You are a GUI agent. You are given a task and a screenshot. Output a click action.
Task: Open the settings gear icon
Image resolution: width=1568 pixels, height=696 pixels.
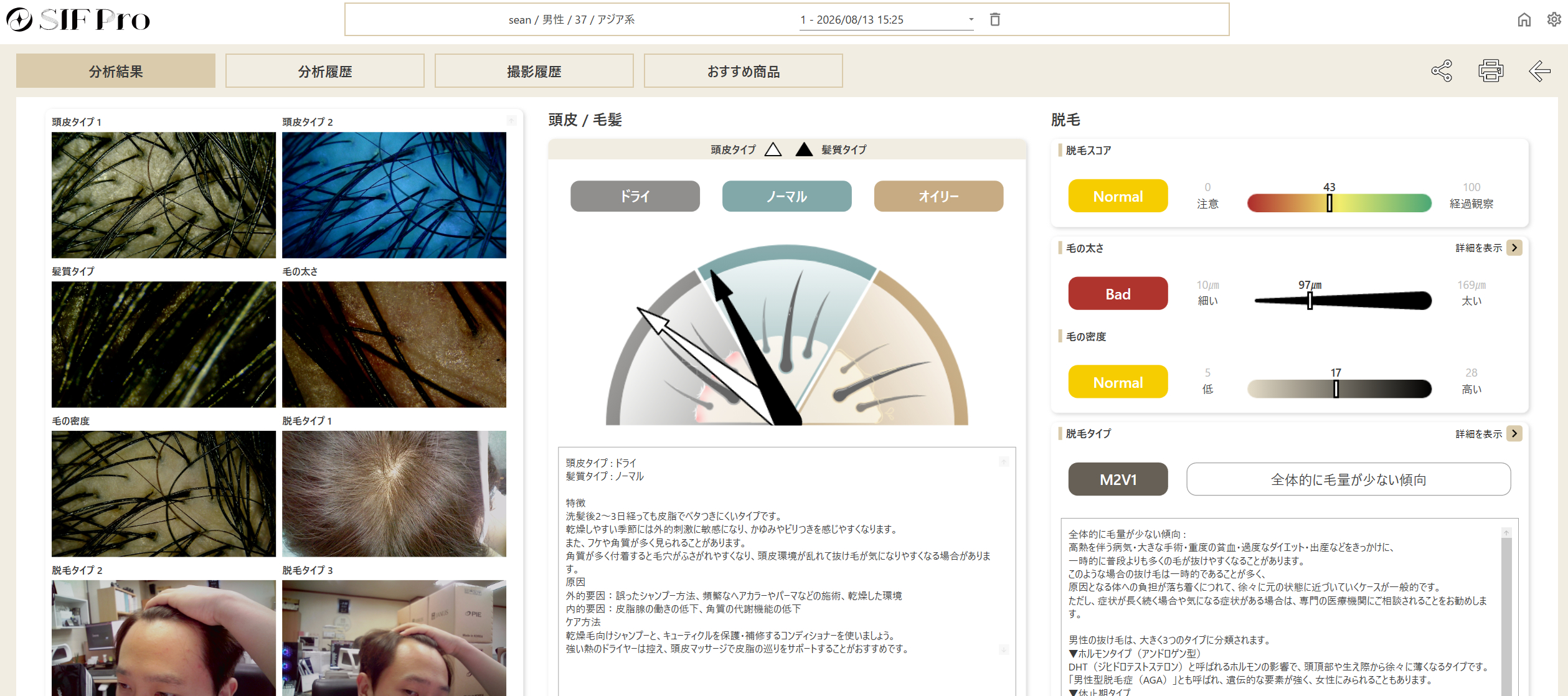(x=1554, y=19)
